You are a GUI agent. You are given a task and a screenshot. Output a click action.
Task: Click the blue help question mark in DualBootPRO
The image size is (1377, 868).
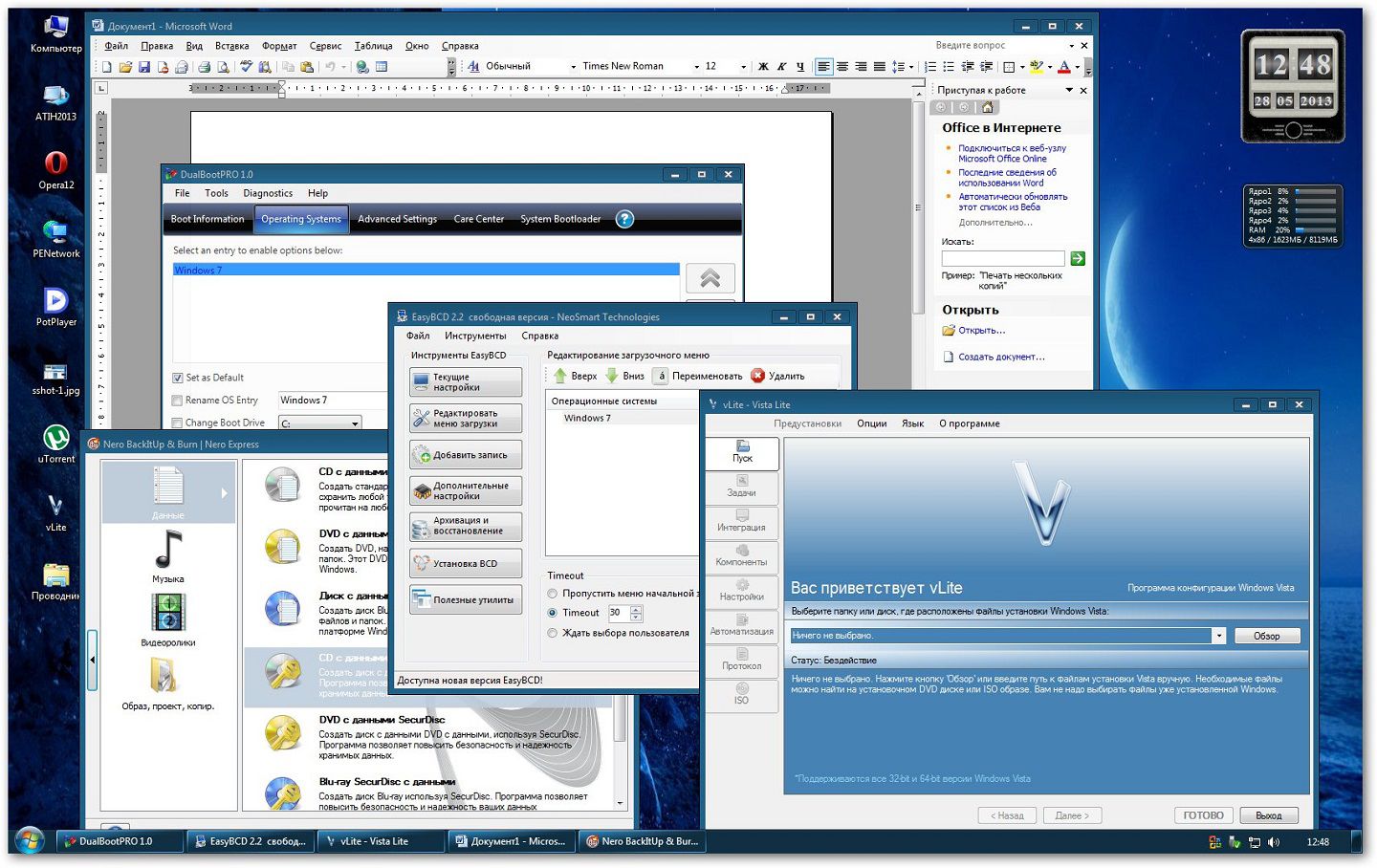624,219
